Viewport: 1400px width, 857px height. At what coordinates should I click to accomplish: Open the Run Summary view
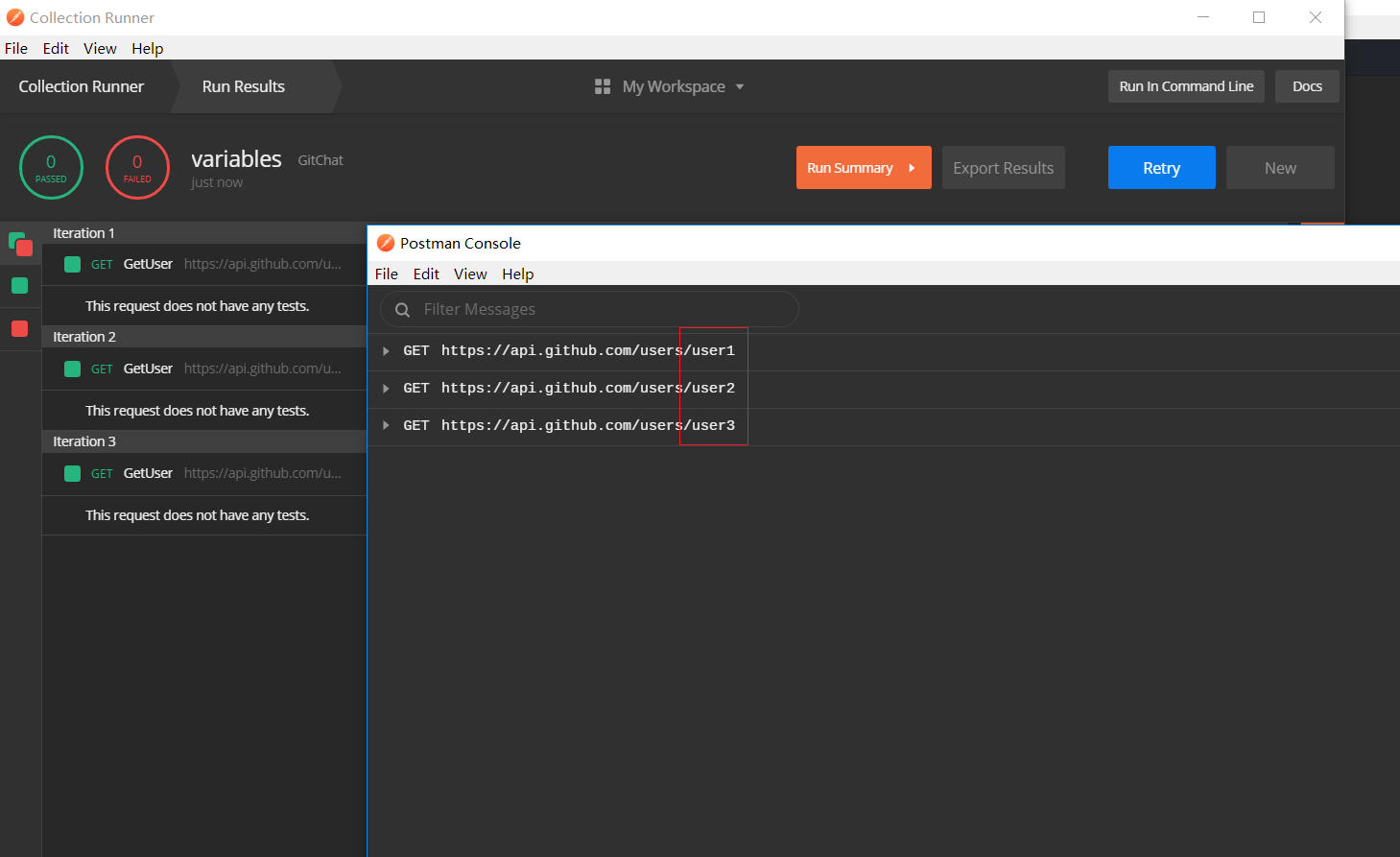864,168
